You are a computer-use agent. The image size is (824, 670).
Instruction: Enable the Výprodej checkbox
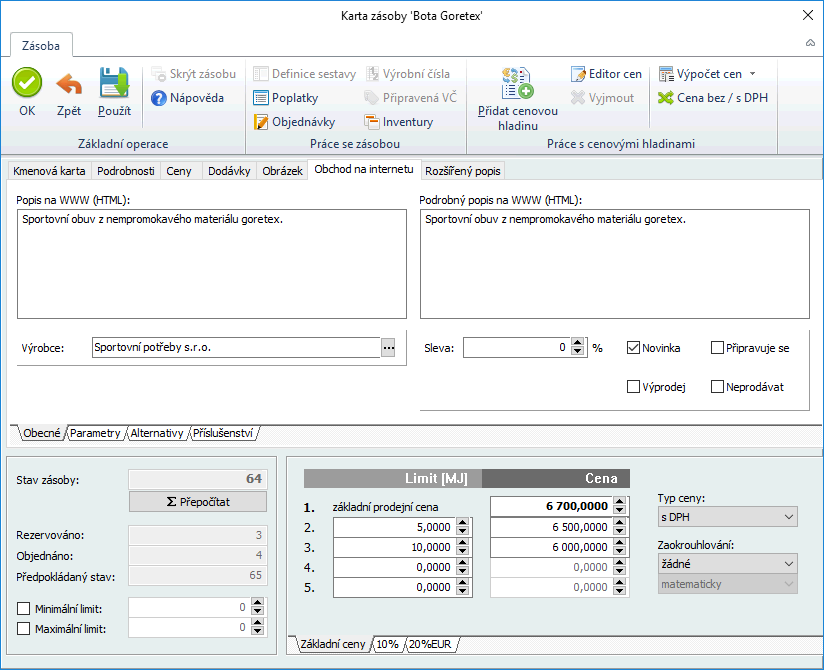[x=633, y=387]
